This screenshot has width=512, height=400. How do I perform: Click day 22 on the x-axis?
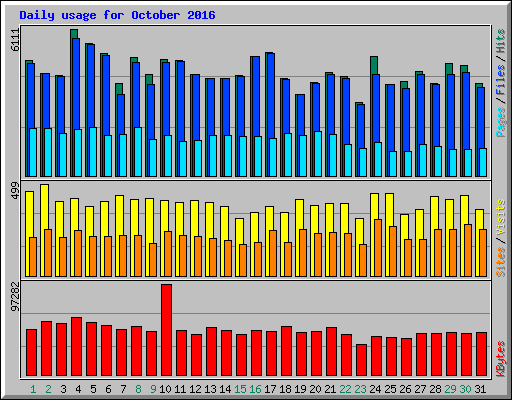(x=345, y=389)
